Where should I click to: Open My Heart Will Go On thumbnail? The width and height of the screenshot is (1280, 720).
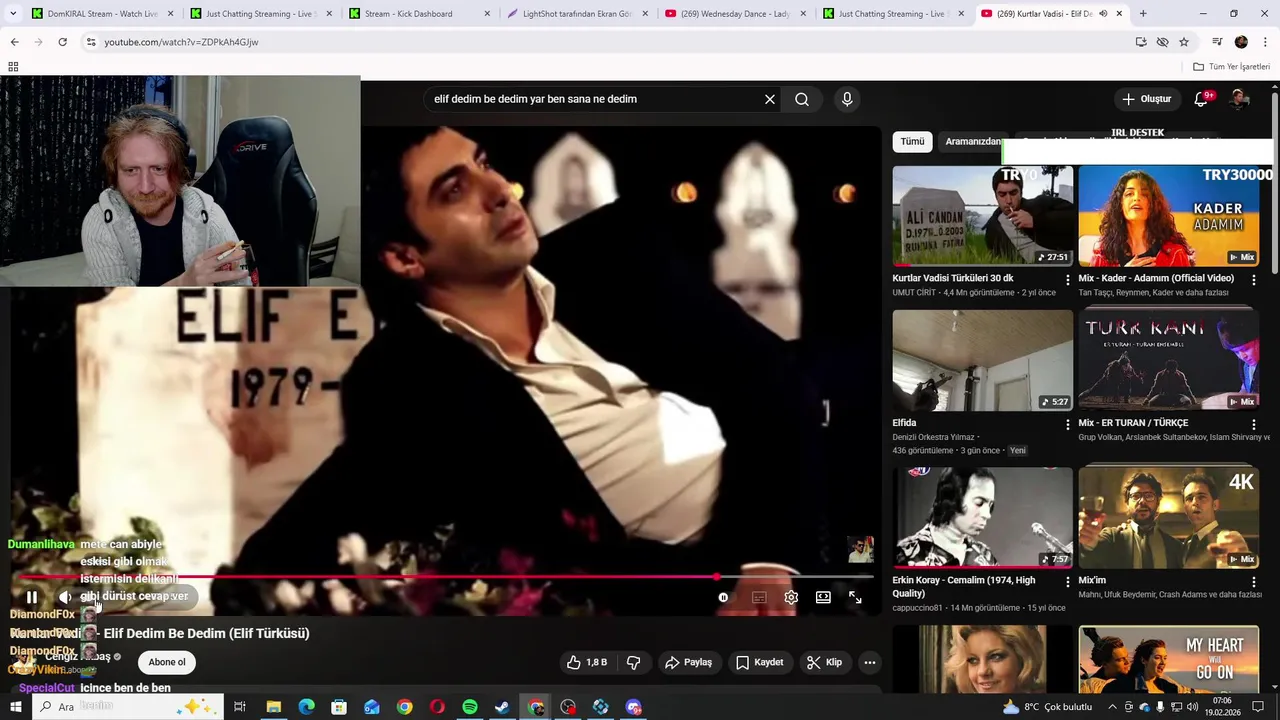click(1168, 659)
